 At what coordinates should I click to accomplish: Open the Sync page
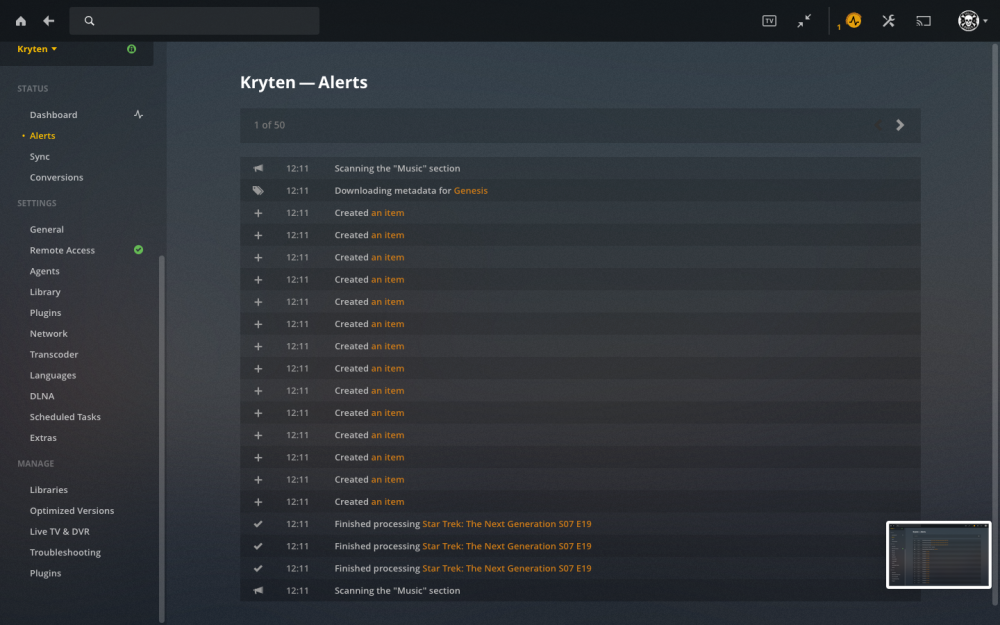point(40,157)
